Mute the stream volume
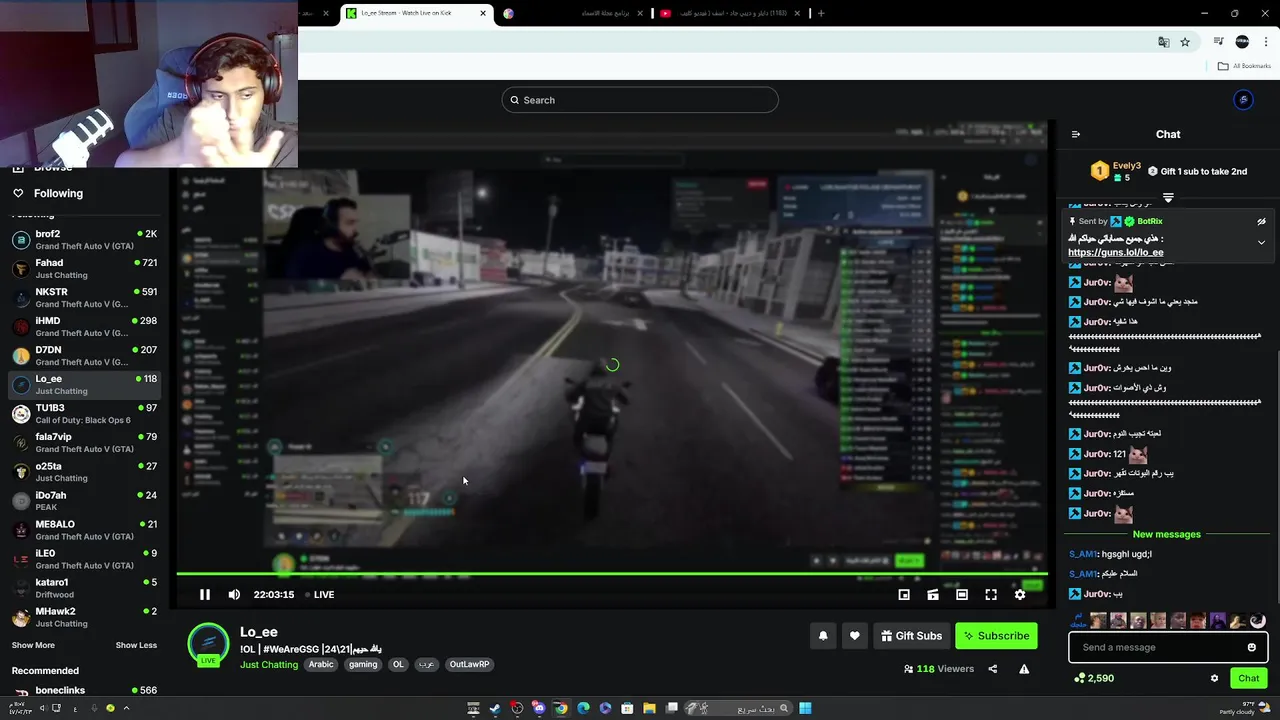 click(x=234, y=594)
